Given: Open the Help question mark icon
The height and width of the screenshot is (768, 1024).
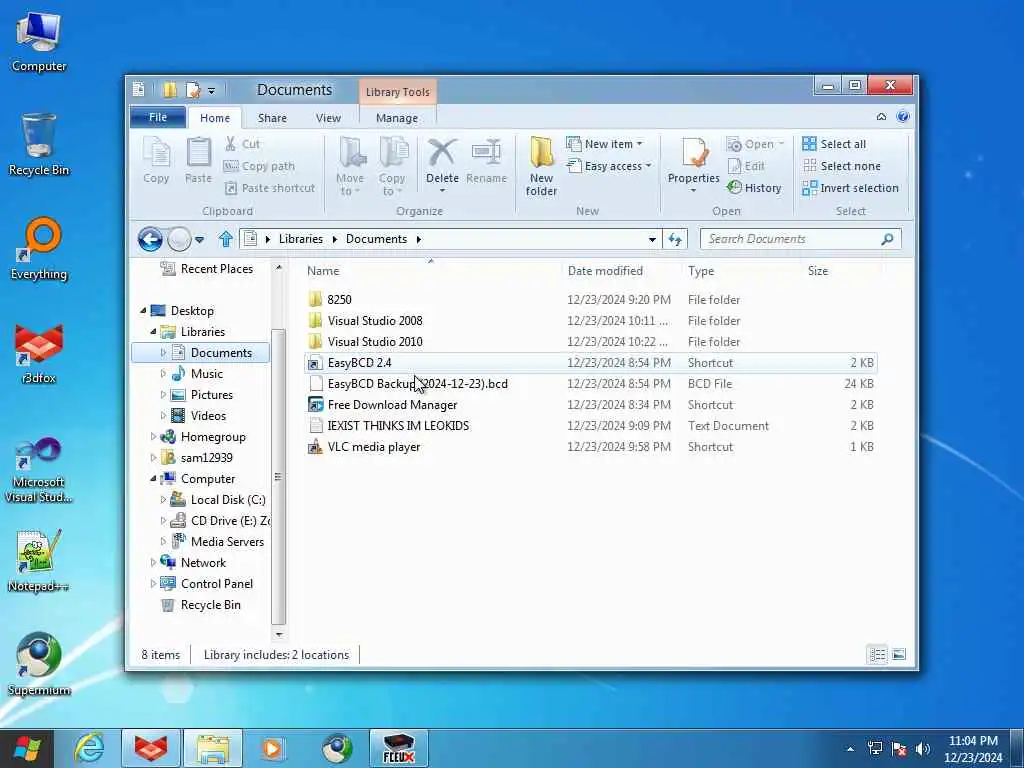Looking at the screenshot, I should pos(903,117).
